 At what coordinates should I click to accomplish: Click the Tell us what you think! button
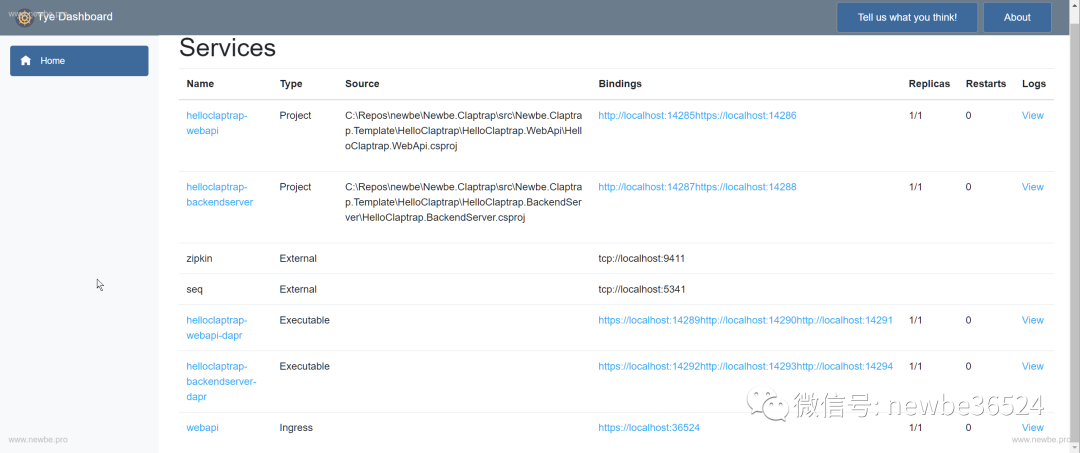907,17
